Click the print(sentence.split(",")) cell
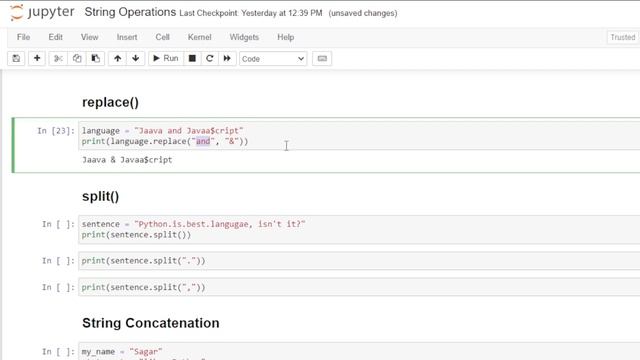This screenshot has height=360, width=640. click(x=359, y=287)
